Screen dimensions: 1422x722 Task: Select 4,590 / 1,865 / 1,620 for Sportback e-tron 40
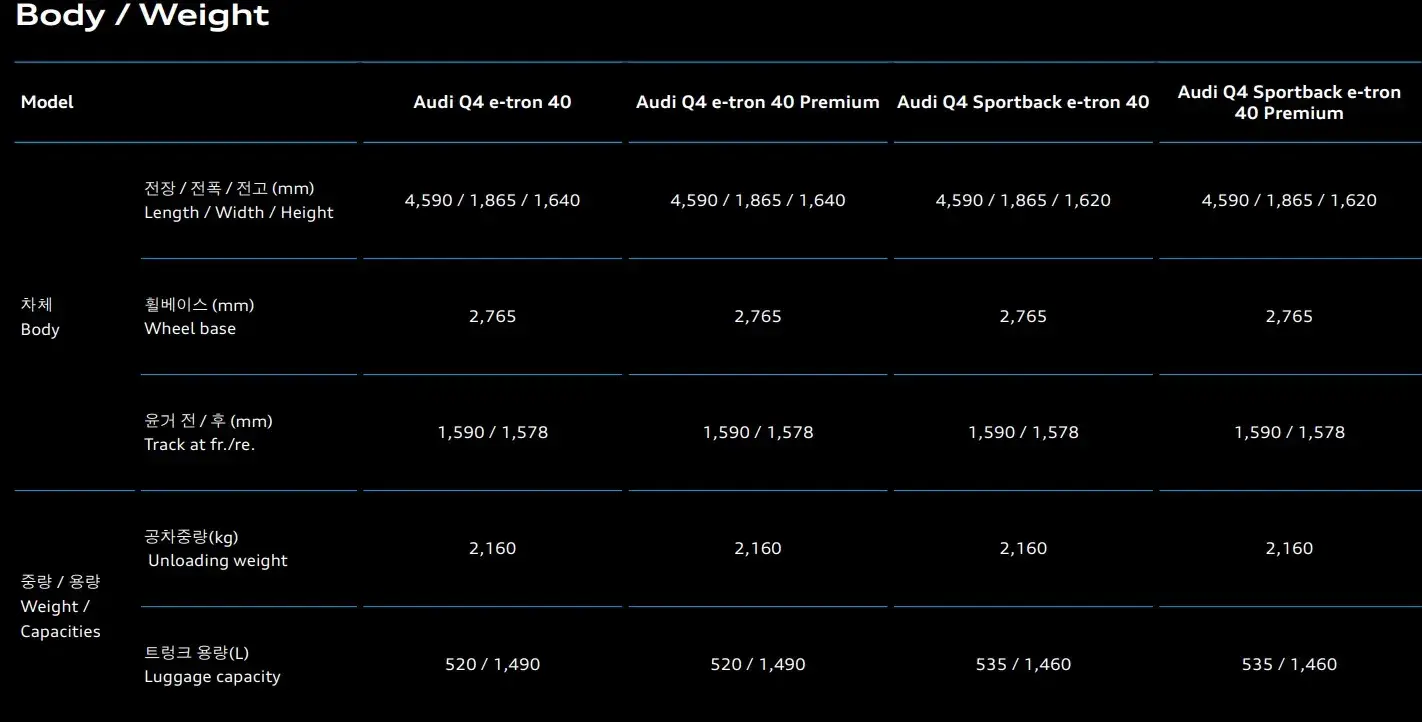[1023, 200]
